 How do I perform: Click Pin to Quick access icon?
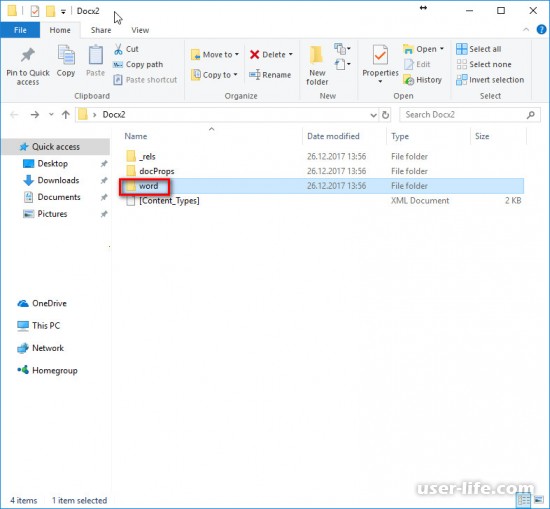point(28,55)
